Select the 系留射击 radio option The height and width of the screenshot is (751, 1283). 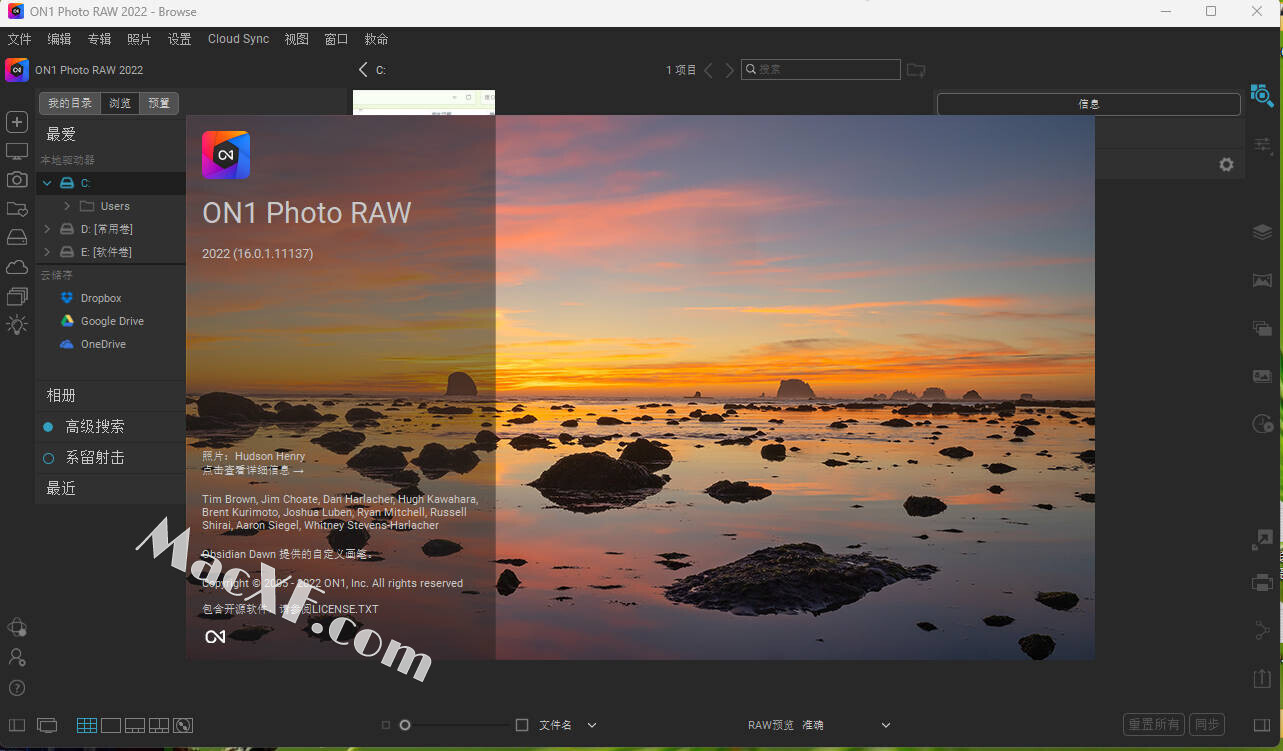tap(48, 458)
